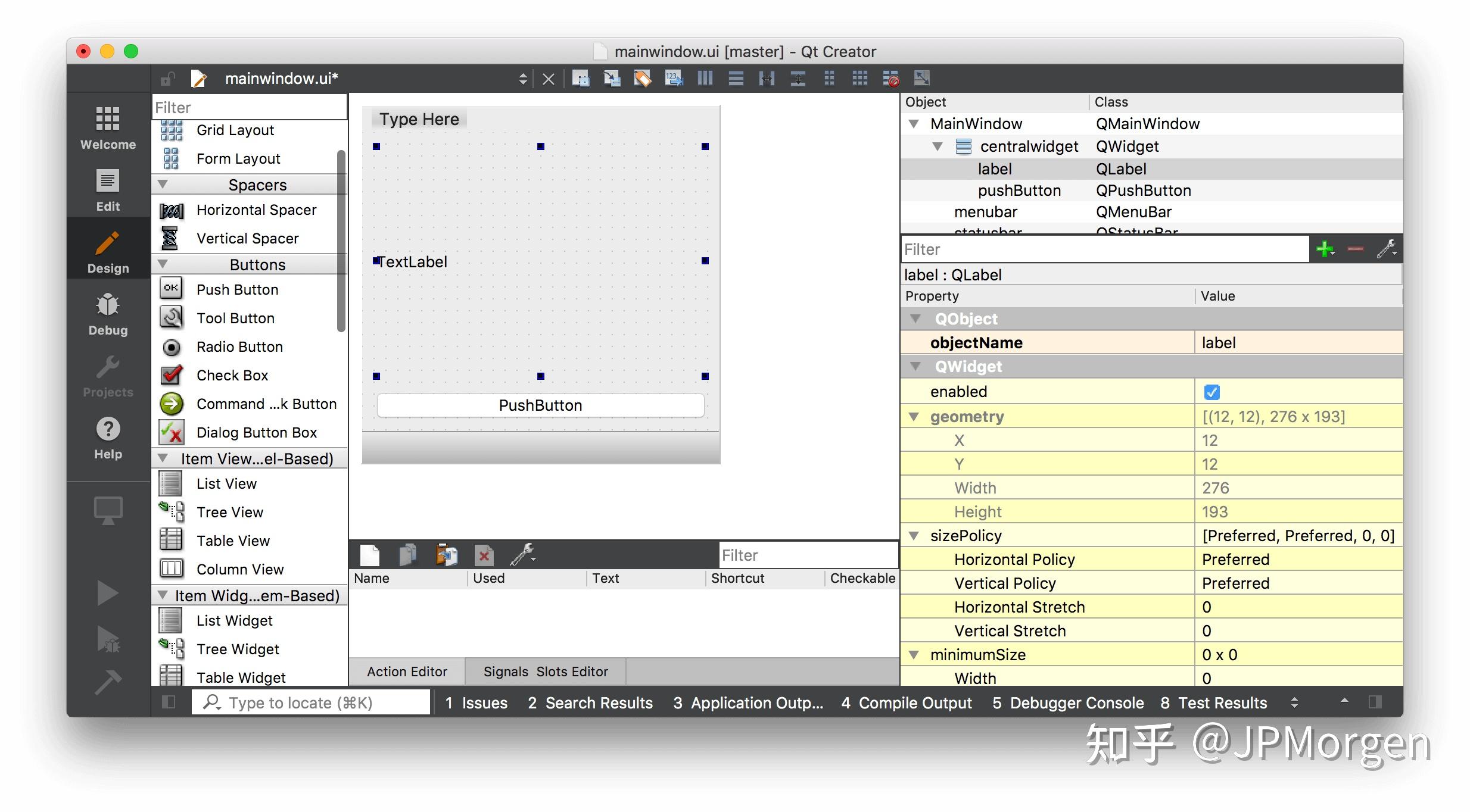This screenshot has width=1470, height=812.
Task: Select the Check Box widget entry
Action: pyautogui.click(x=232, y=375)
